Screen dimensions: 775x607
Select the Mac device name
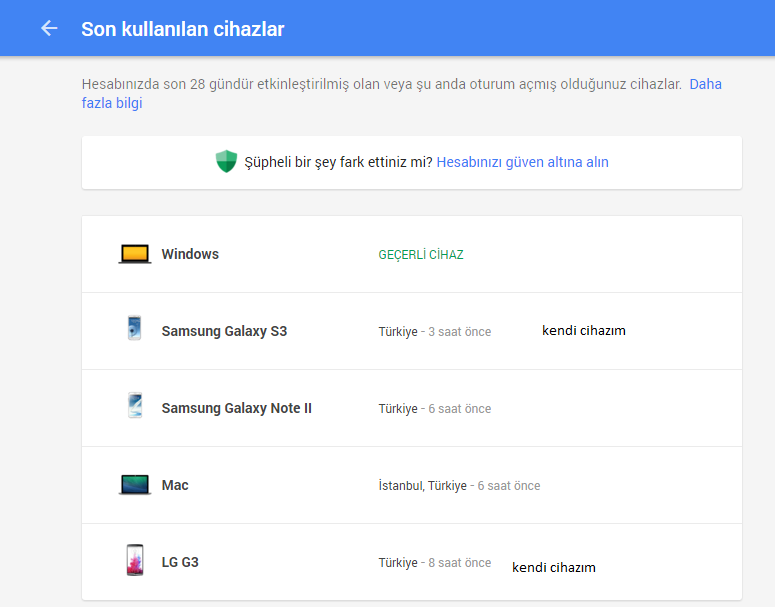175,485
